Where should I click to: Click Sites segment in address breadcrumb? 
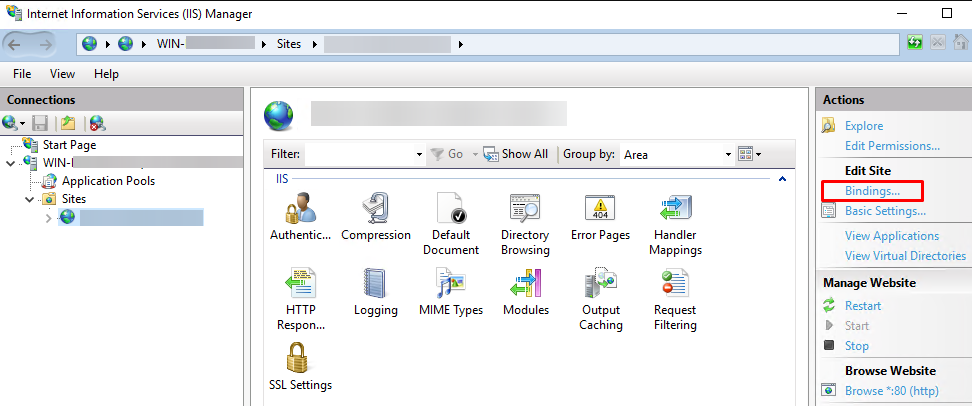point(289,44)
